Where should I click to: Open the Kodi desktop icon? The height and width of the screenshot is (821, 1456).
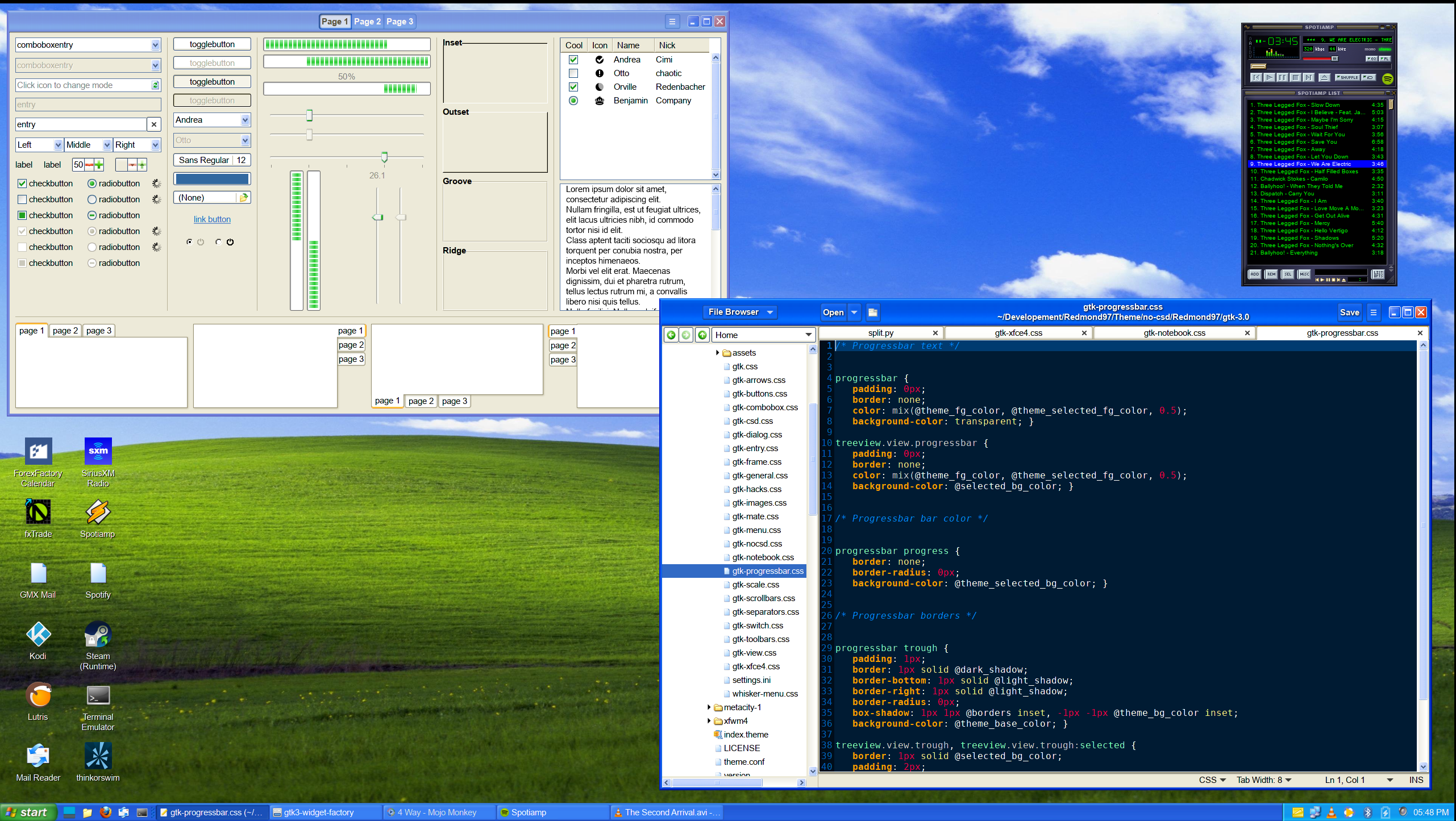[38, 640]
